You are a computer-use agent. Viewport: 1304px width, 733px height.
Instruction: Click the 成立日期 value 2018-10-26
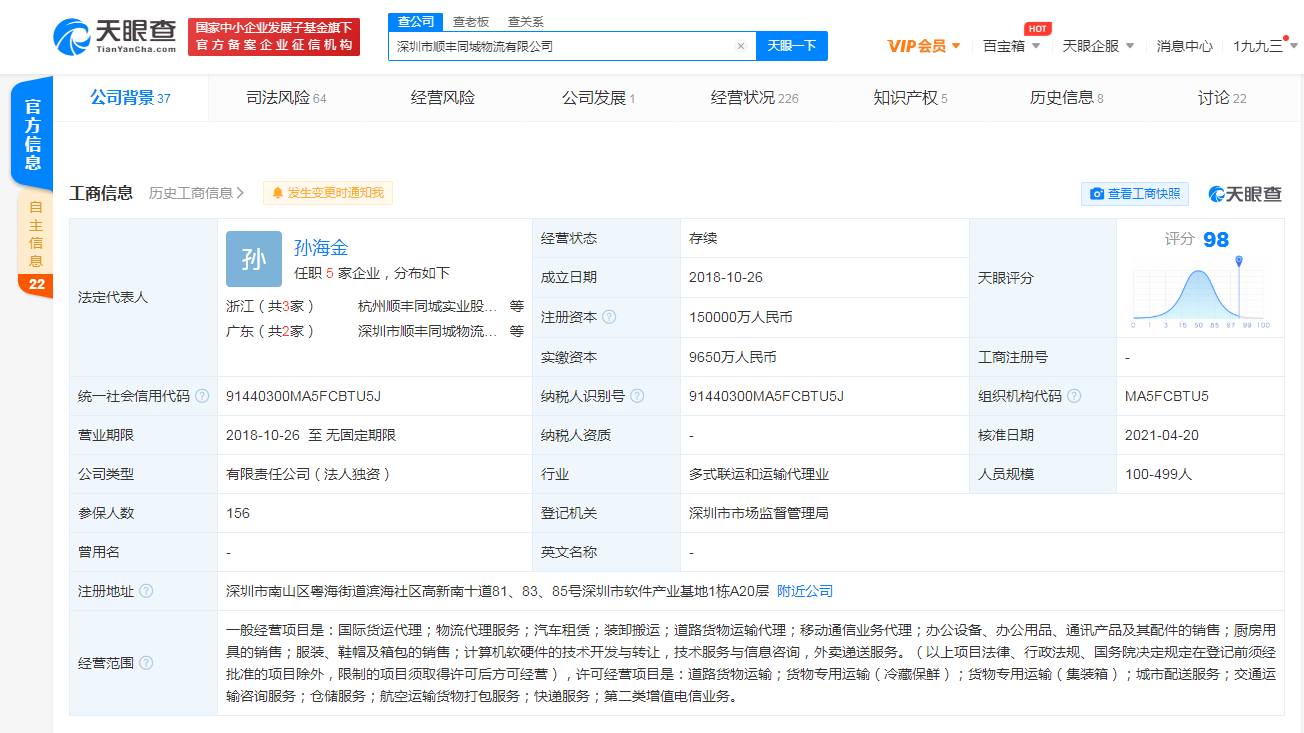(726, 277)
